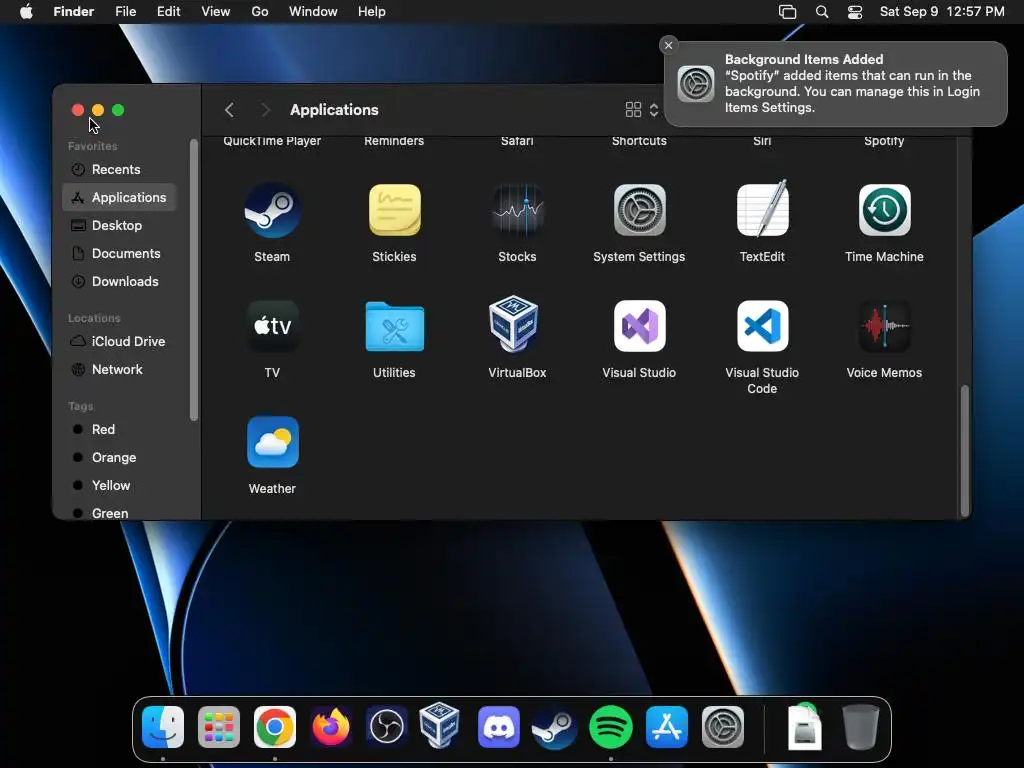Switch to icon view in toolbar

pyautogui.click(x=633, y=110)
